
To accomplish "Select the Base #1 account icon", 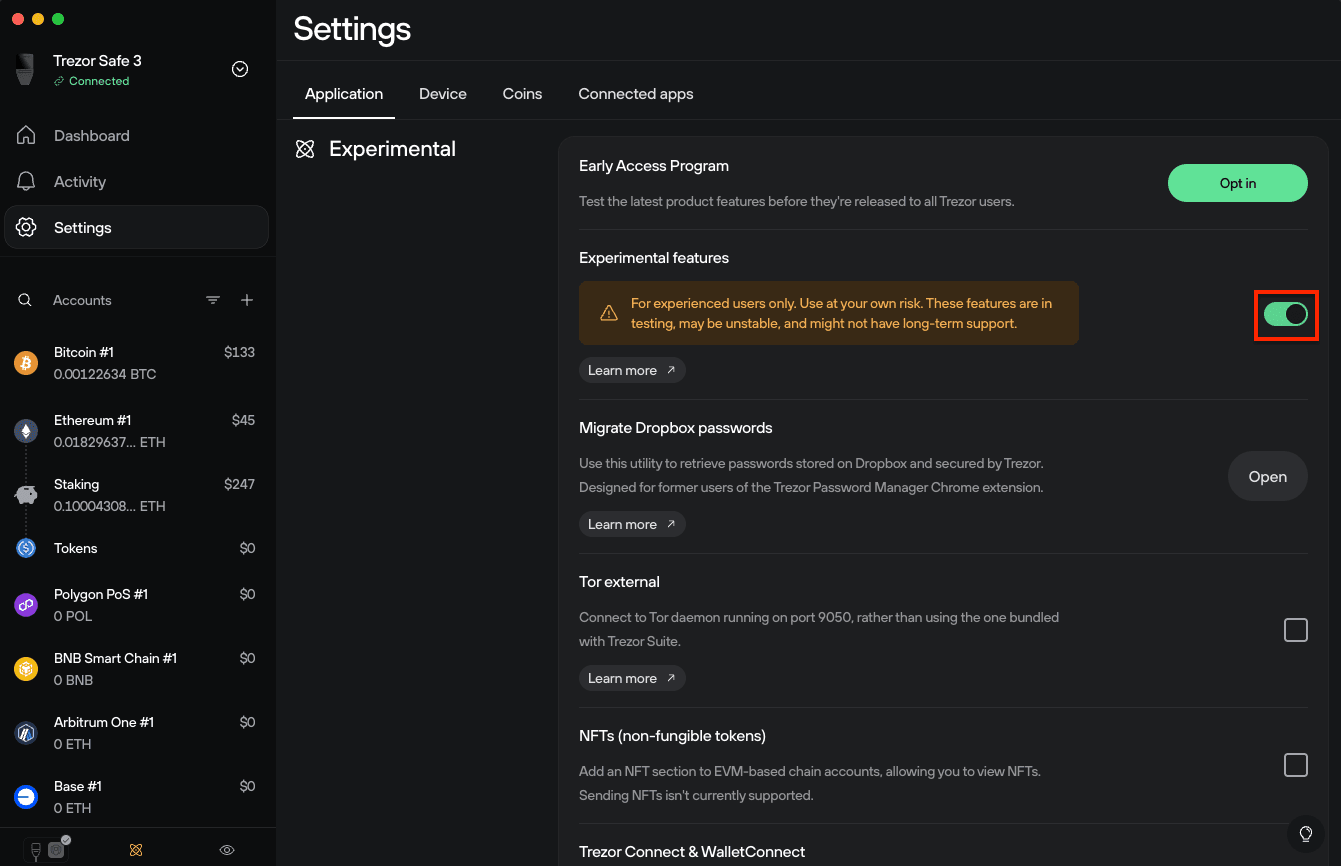I will click(26, 797).
